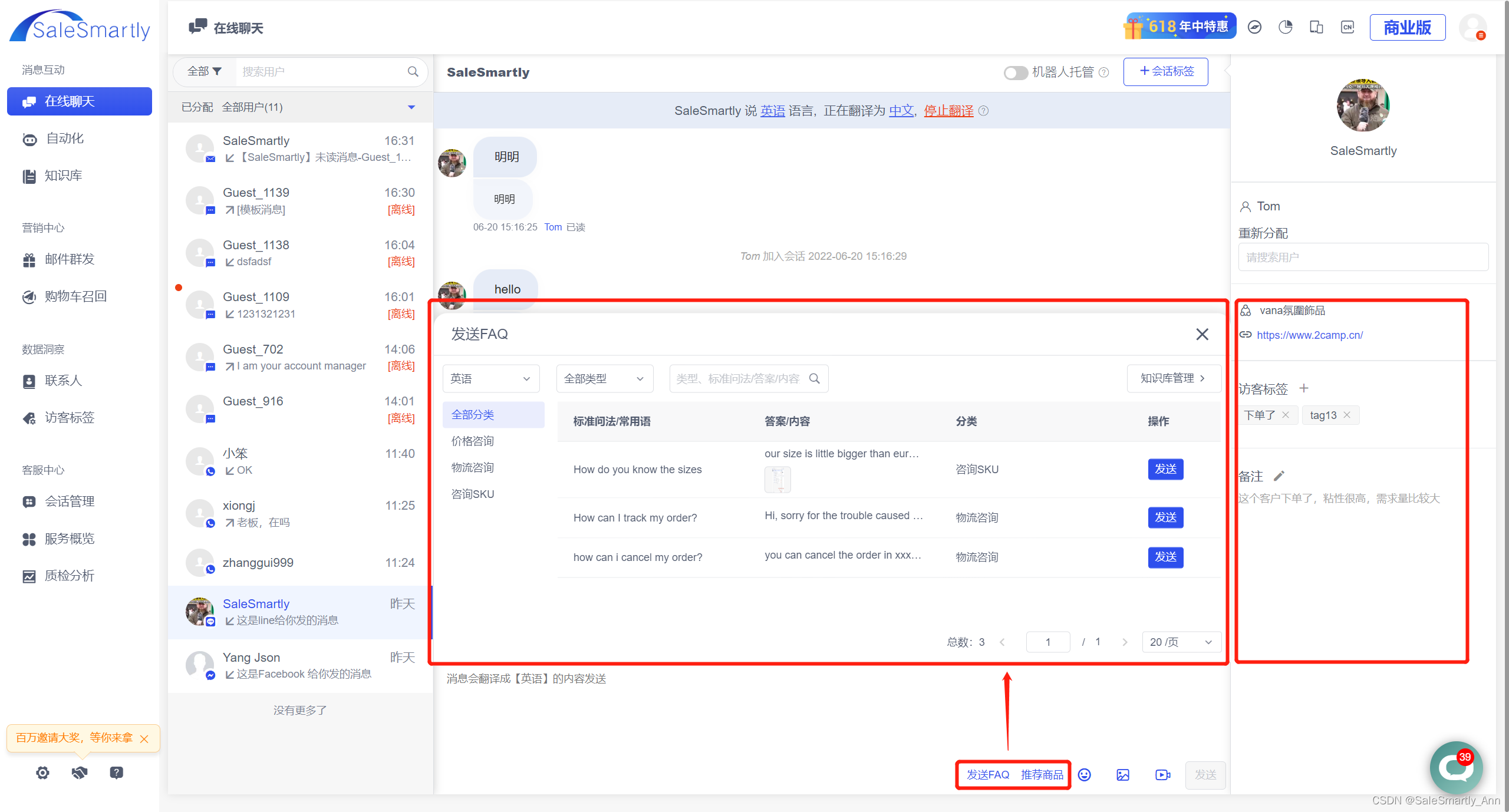Image resolution: width=1509 pixels, height=812 pixels.
Task: Open 会话管理 in the sidebar
Action: tap(70, 501)
